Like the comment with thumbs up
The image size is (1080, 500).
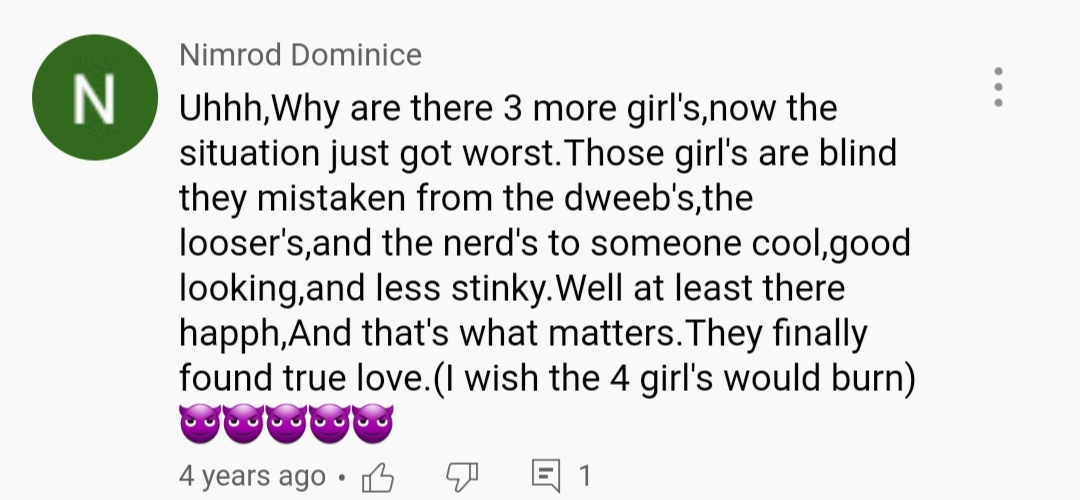[x=377, y=477]
